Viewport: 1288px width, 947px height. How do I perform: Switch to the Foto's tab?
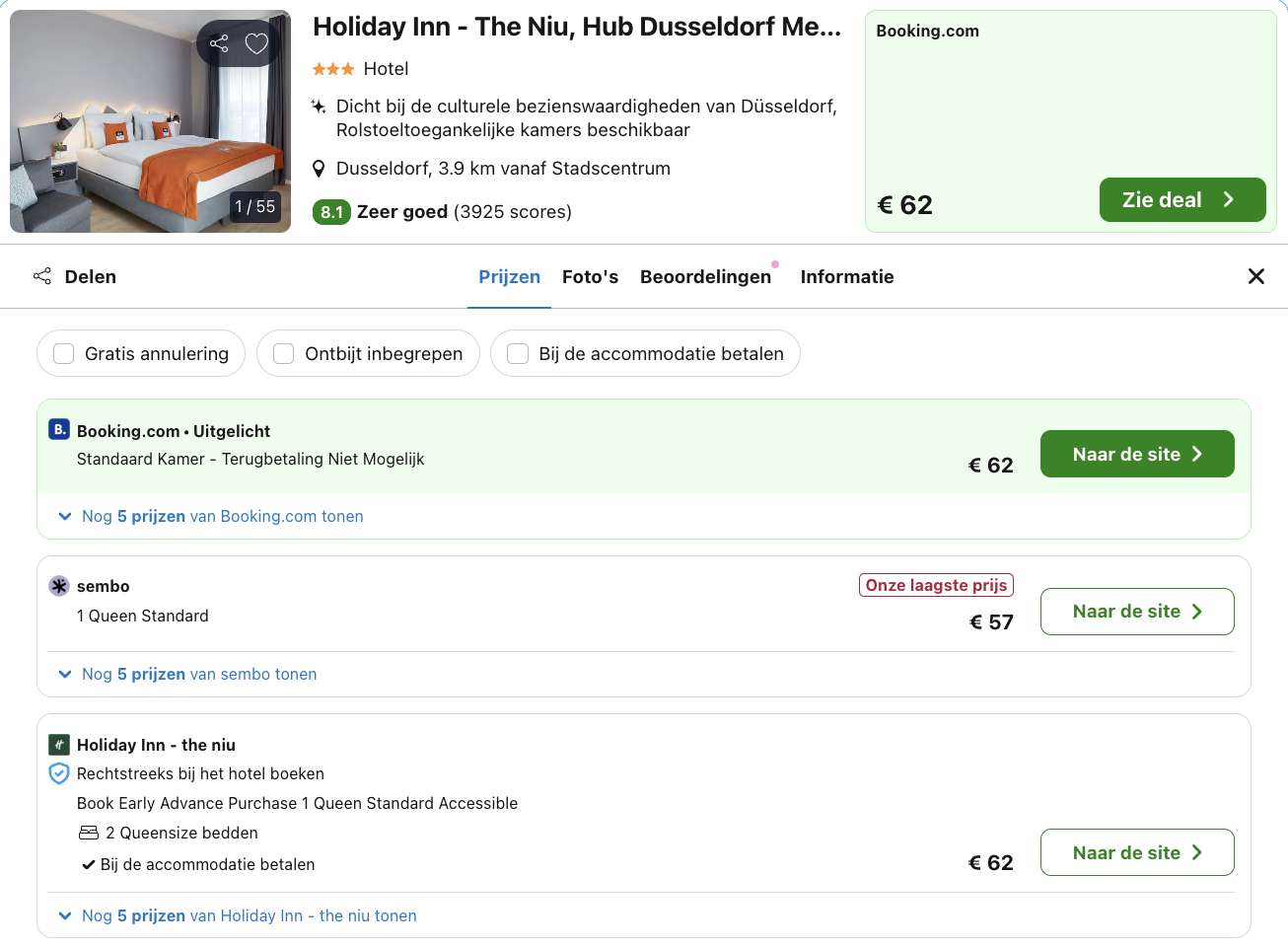(590, 277)
